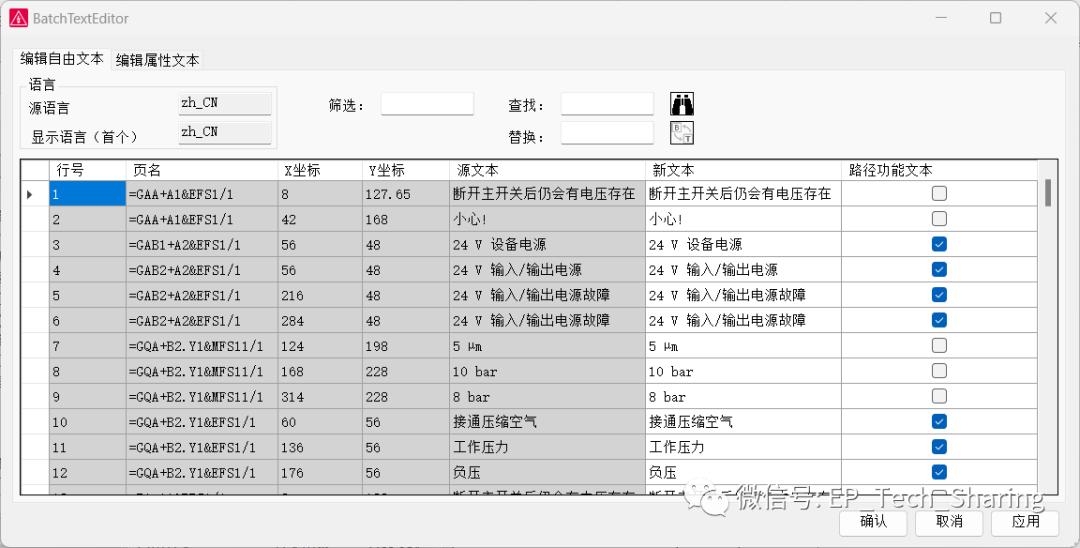Viewport: 1080px width, 548px height.
Task: Click the 新文本 column header
Action: [x=743, y=170]
